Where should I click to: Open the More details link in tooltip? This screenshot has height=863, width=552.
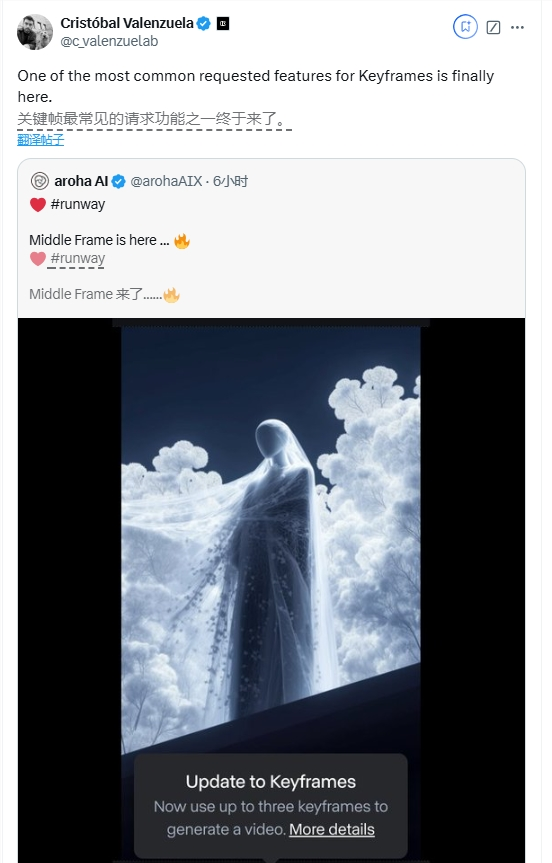[x=332, y=829]
